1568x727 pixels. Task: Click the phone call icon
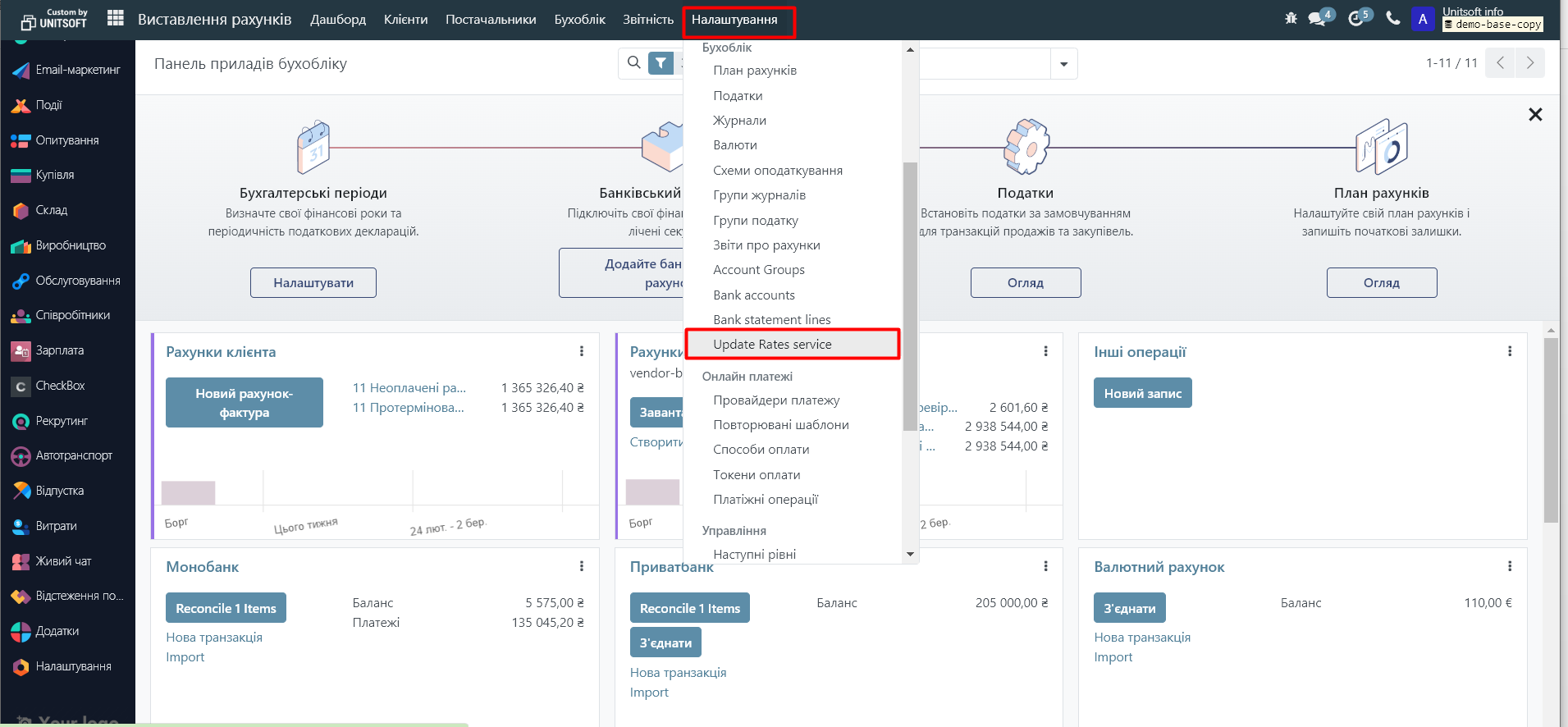click(1392, 18)
